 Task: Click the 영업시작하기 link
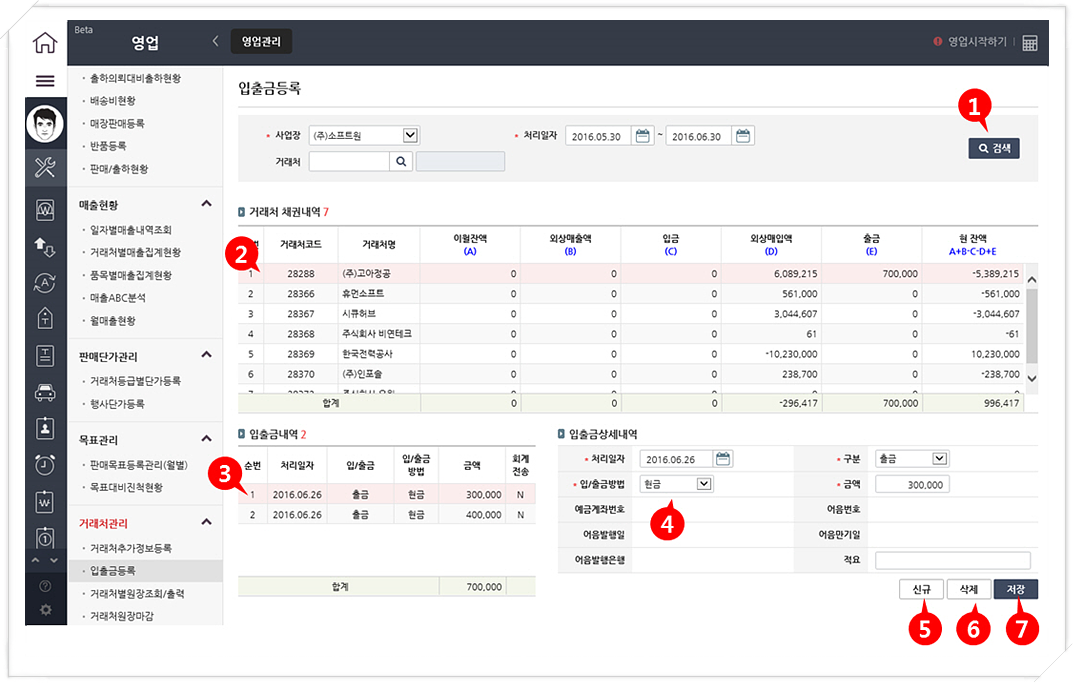point(977,42)
